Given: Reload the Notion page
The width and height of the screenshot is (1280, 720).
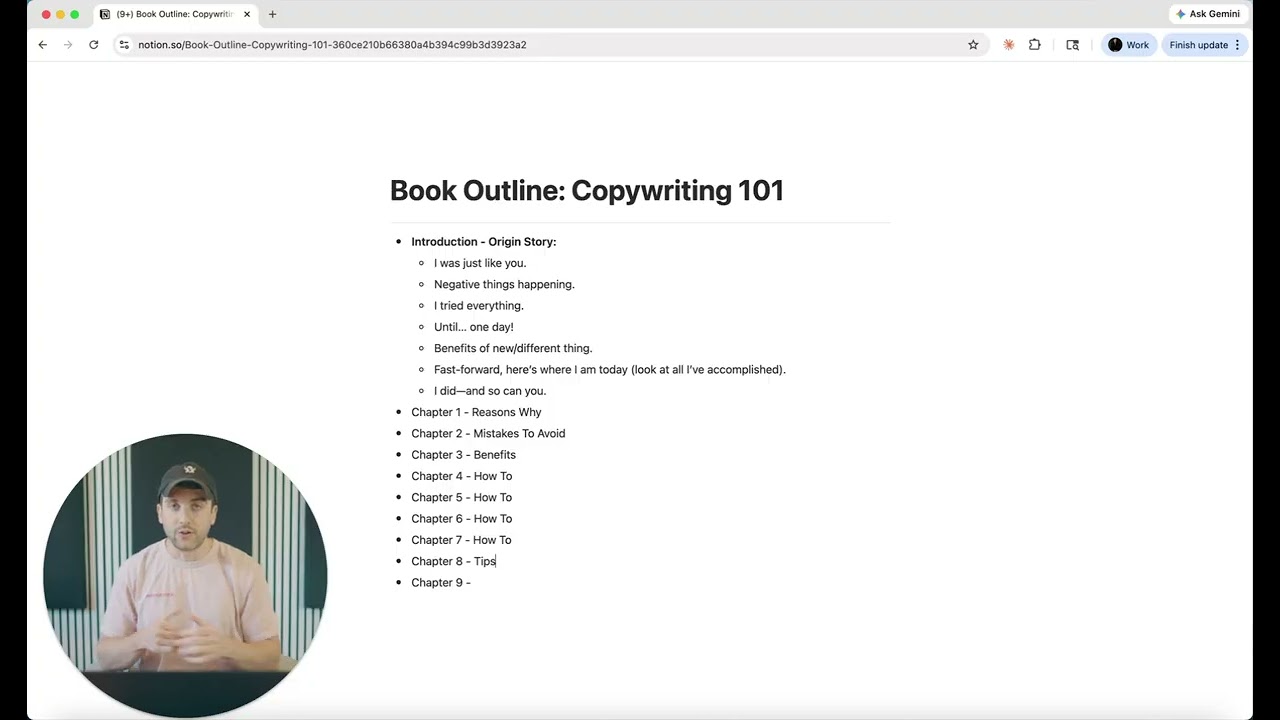Looking at the screenshot, I should [94, 45].
